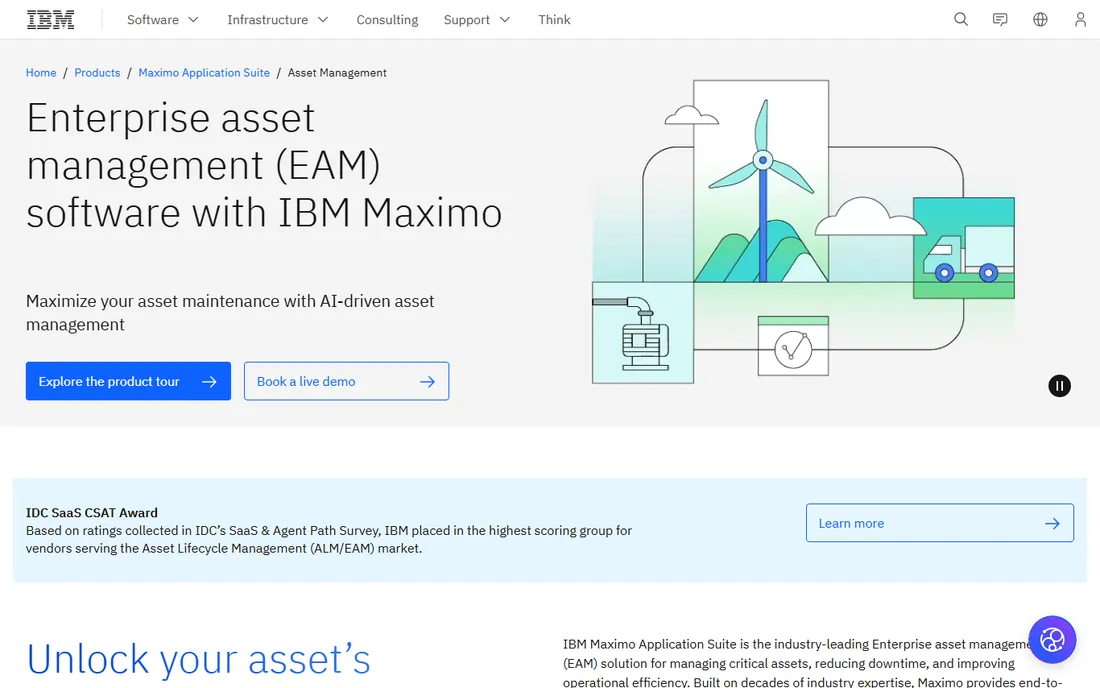Click Book a live demo button

347,382
